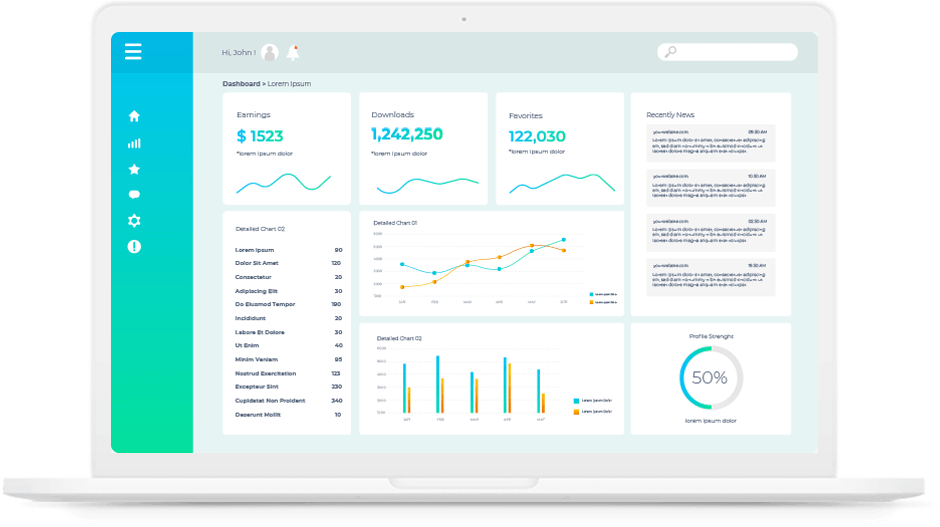
Task: Click the Profile Strenght title
Action: [711, 336]
